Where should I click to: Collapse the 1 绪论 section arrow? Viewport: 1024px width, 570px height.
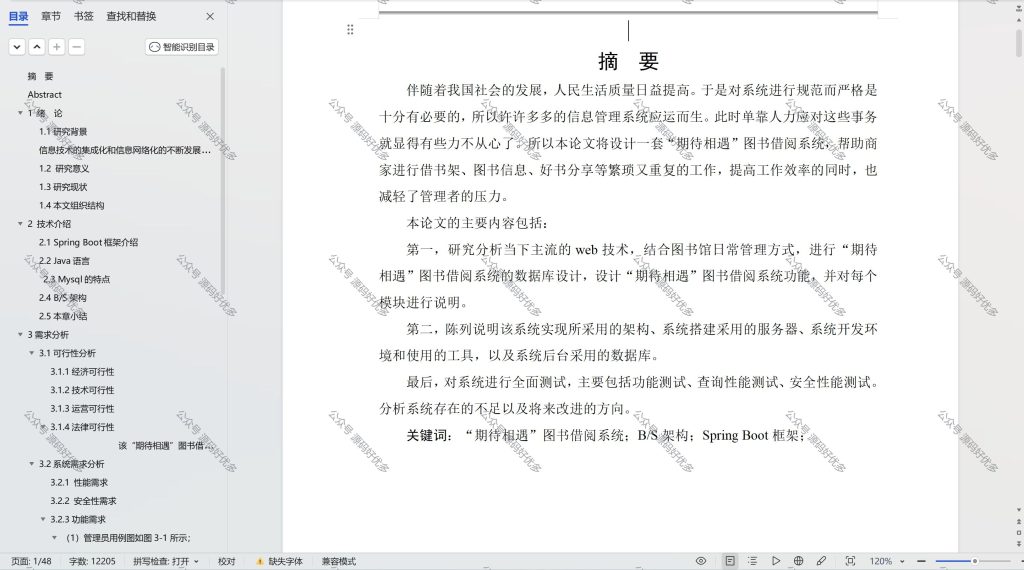click(x=20, y=113)
